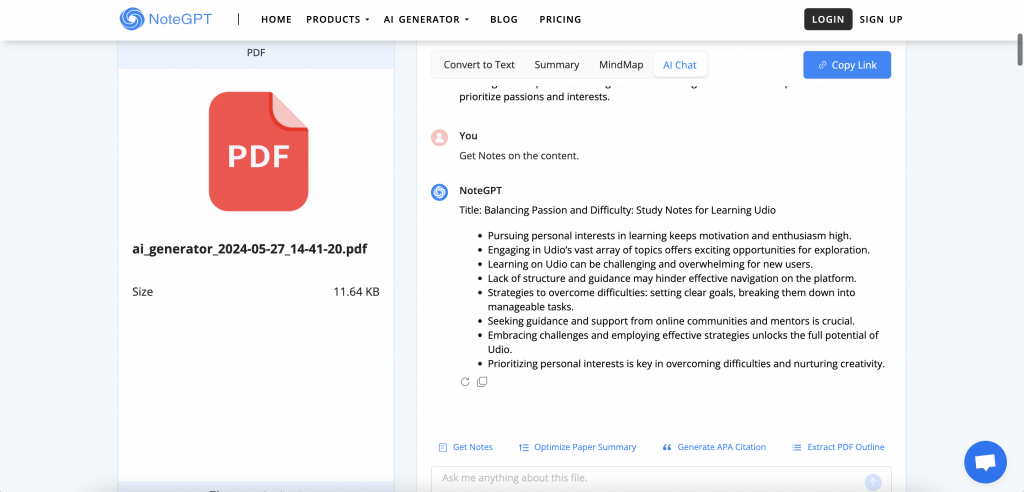Click bullet 'Seeking guidance and support from online communities'
This screenshot has width=1024, height=492.
point(671,321)
